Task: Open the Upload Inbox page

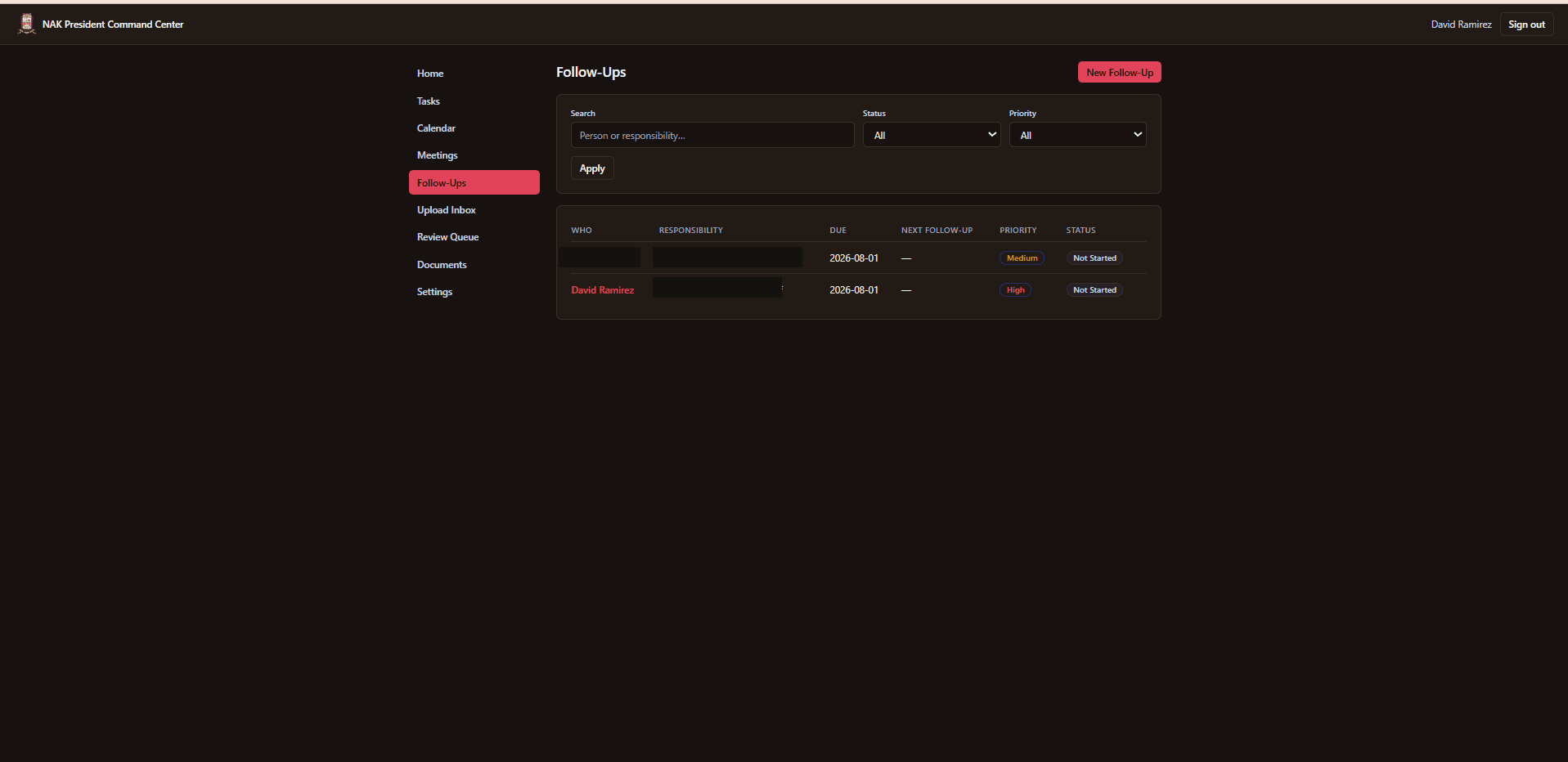Action: click(474, 210)
